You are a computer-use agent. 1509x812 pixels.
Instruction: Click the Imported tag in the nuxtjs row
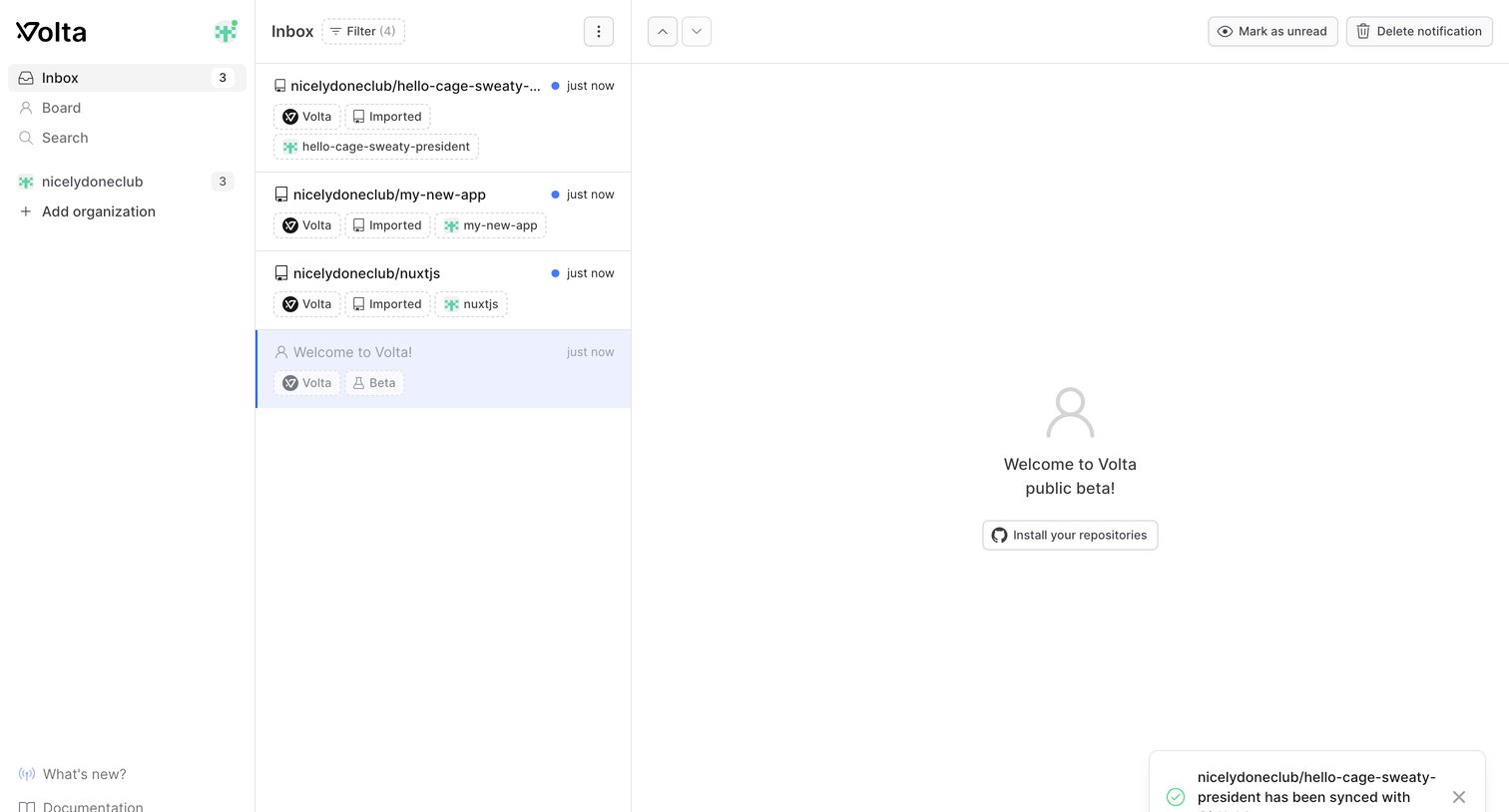click(387, 304)
